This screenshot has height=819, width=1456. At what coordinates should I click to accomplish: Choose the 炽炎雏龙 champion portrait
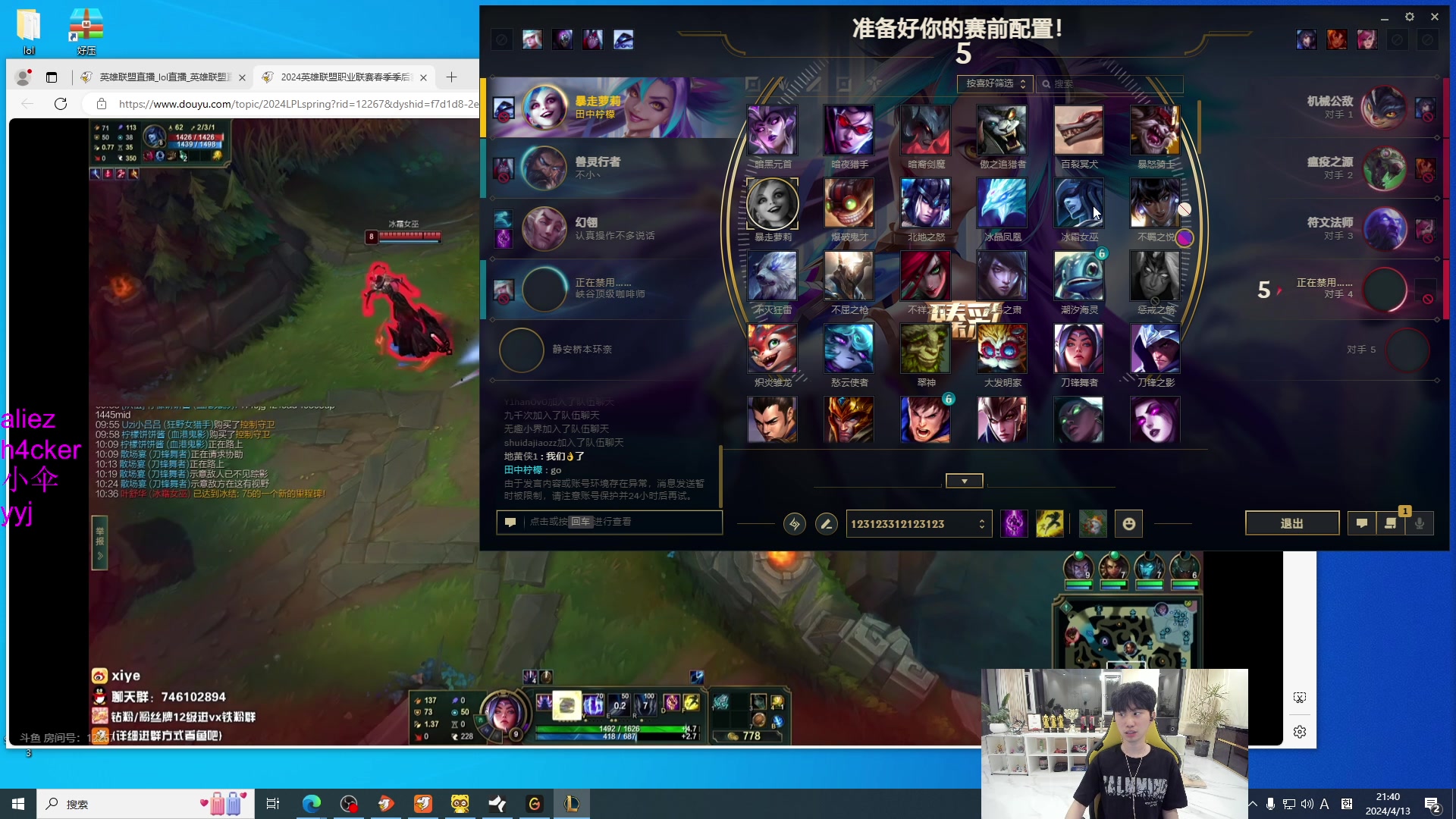pos(772,349)
